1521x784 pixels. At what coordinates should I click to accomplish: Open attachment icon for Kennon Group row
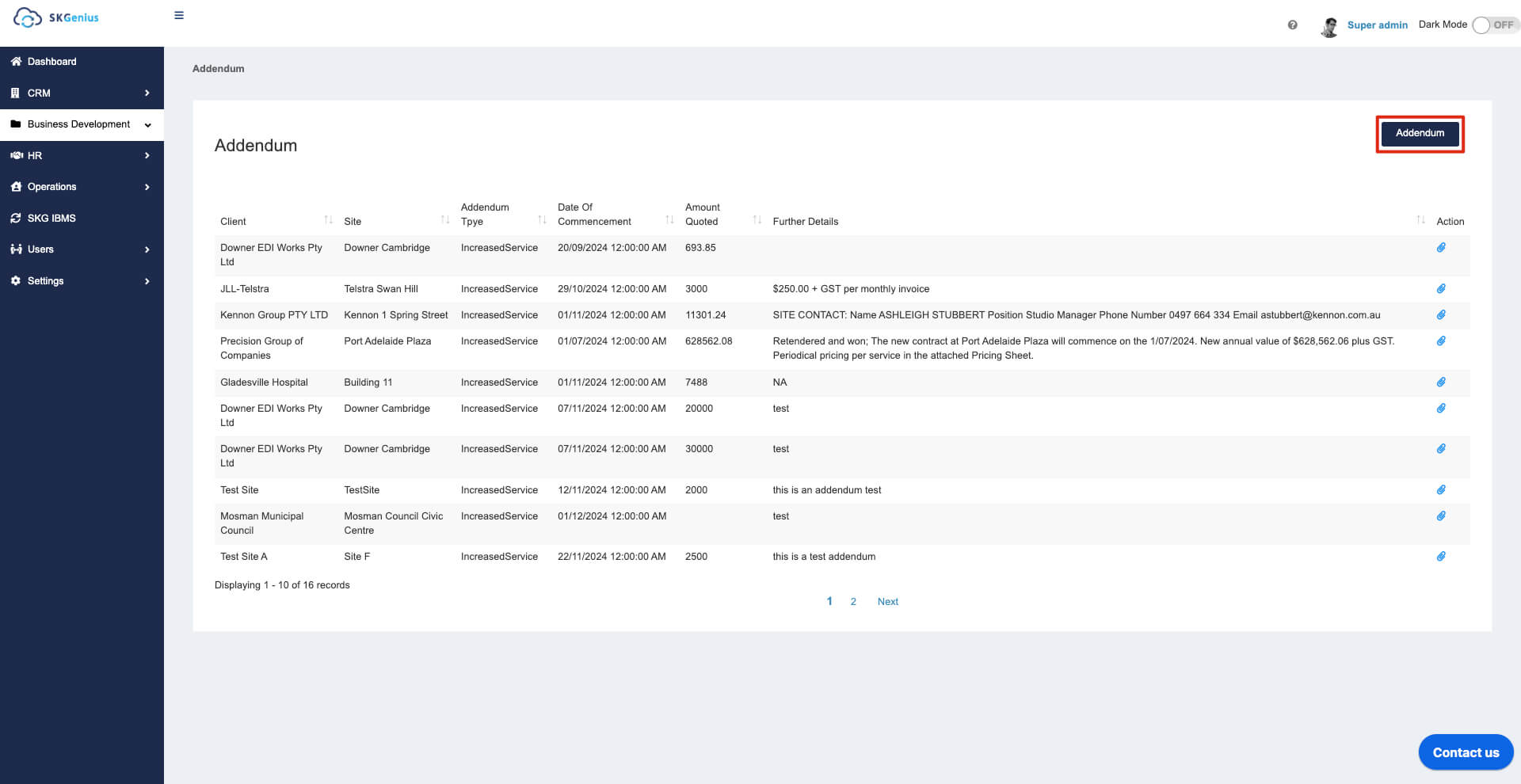tap(1441, 315)
